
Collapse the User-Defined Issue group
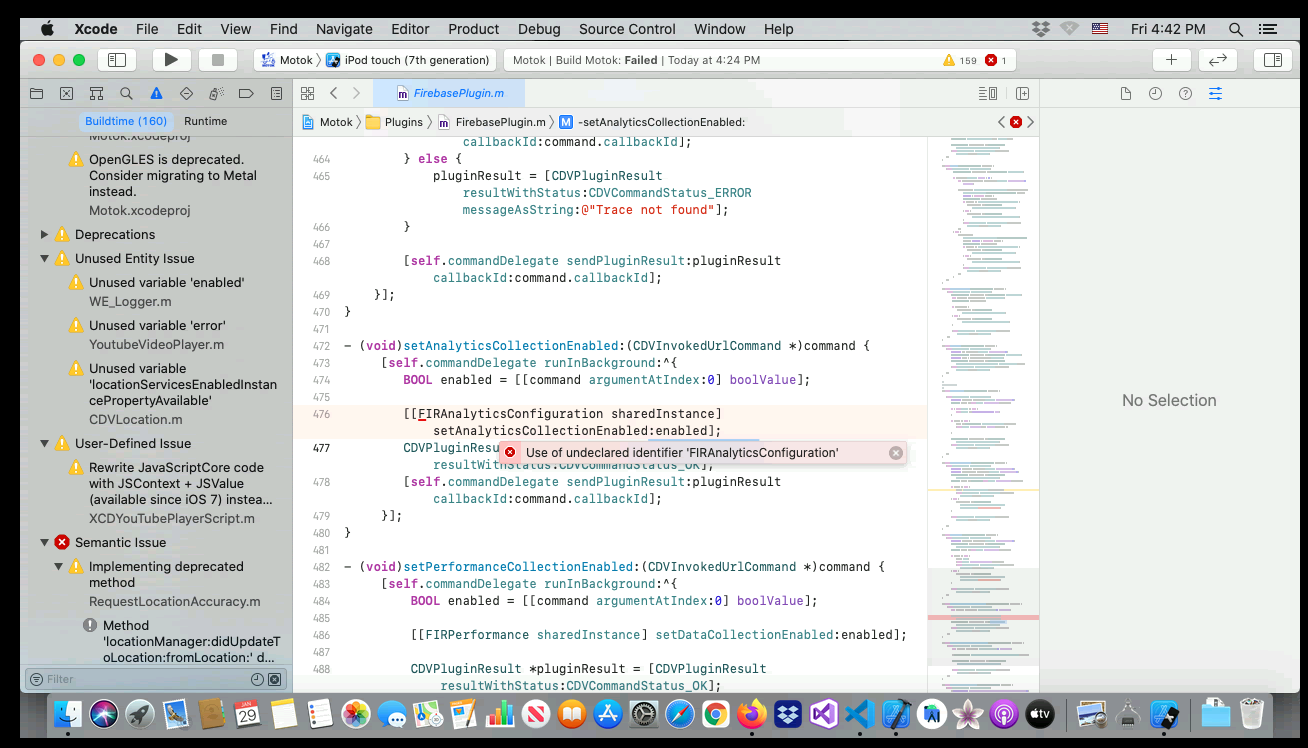click(x=44, y=443)
